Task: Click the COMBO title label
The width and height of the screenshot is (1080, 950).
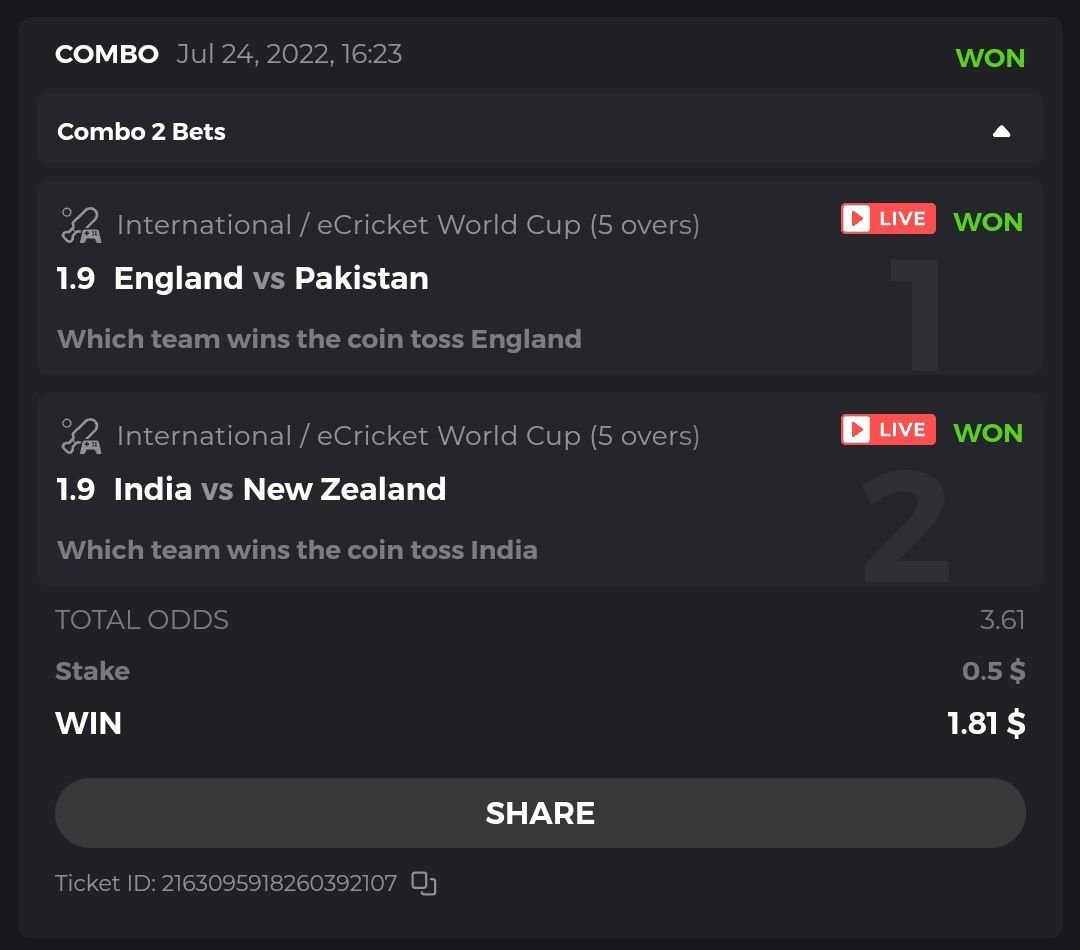Action: 107,54
